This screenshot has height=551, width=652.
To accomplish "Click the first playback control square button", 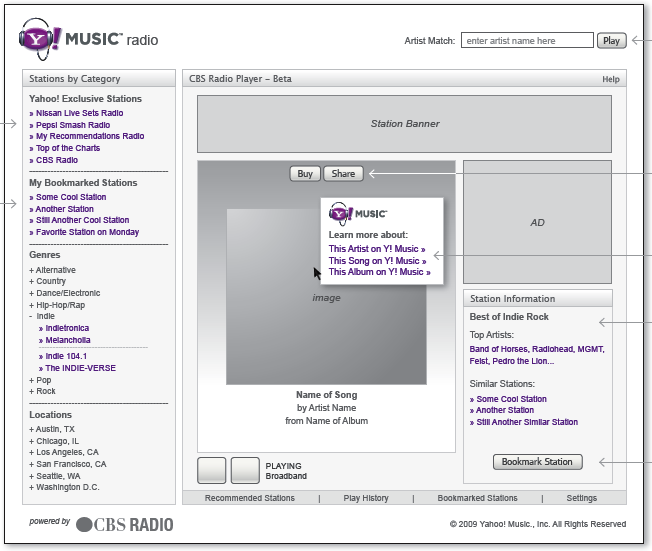I will 211,471.
